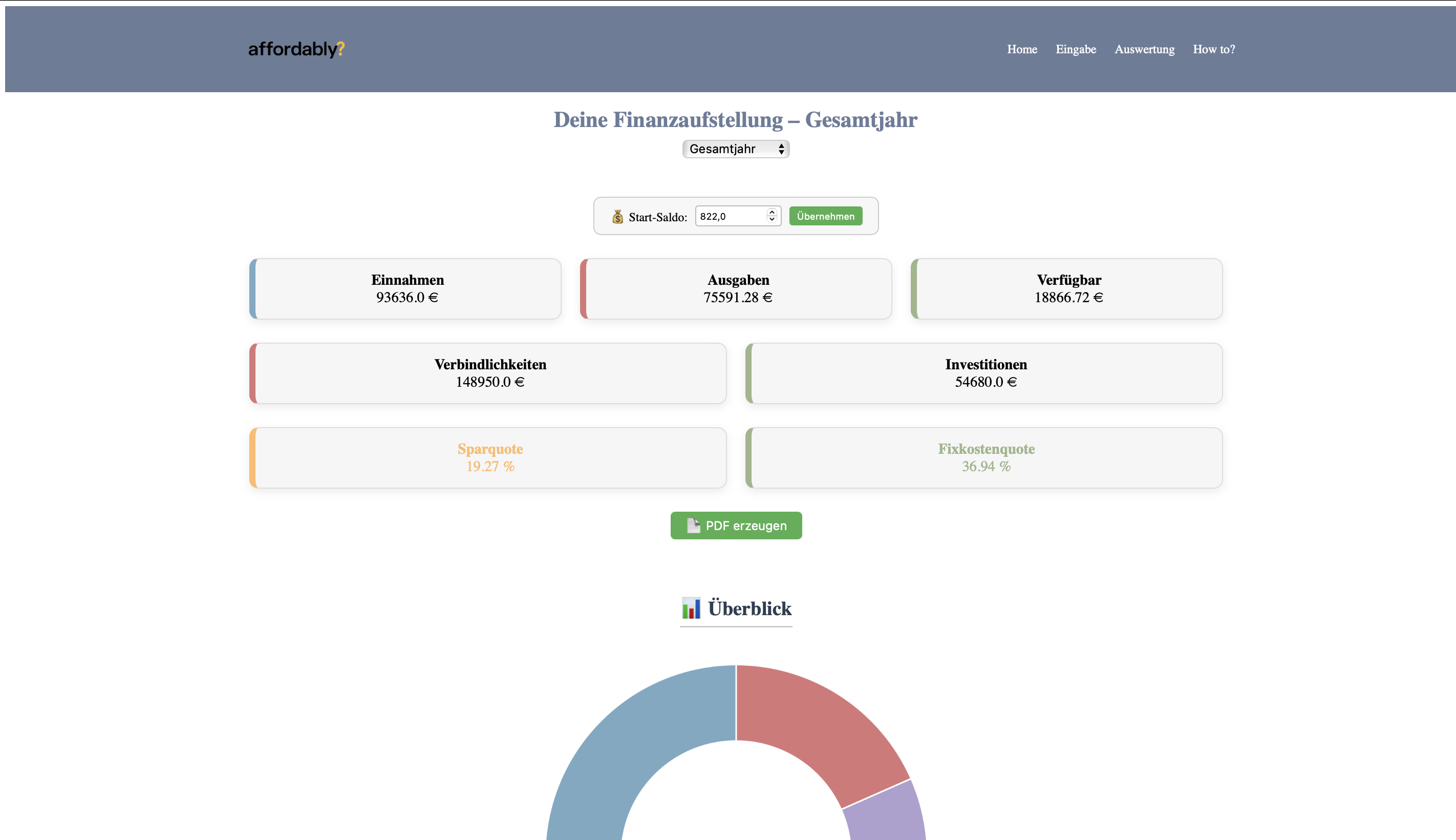This screenshot has height=840, width=1456.
Task: Go to the Eingabe page
Action: [1076, 50]
